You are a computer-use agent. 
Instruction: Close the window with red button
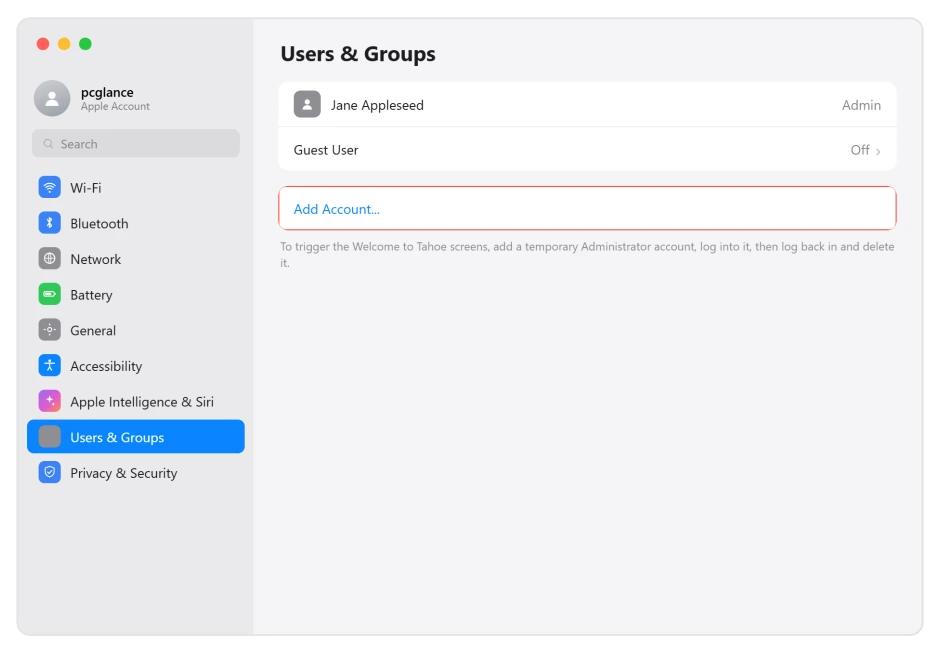pos(43,44)
